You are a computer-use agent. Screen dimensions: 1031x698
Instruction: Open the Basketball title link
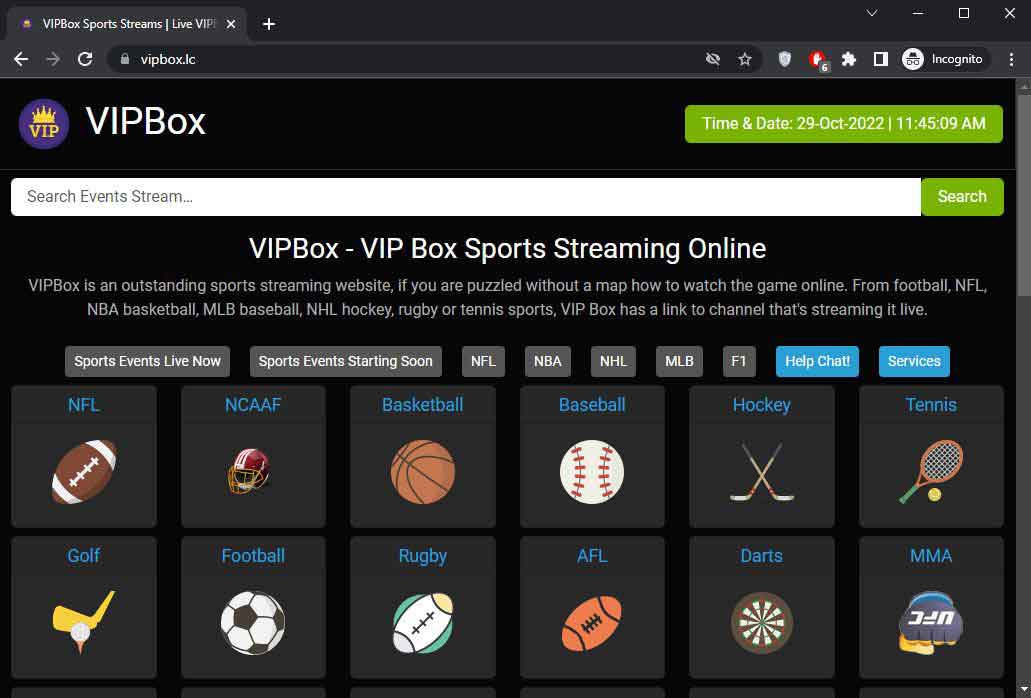pyautogui.click(x=423, y=405)
